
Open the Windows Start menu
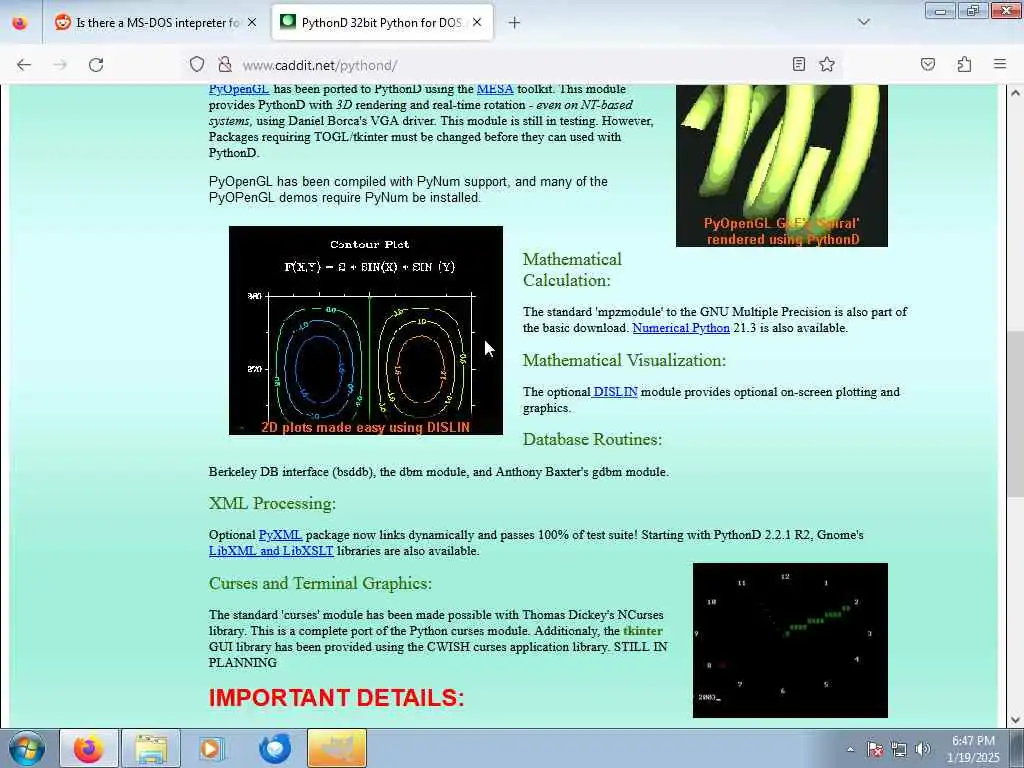[26, 748]
